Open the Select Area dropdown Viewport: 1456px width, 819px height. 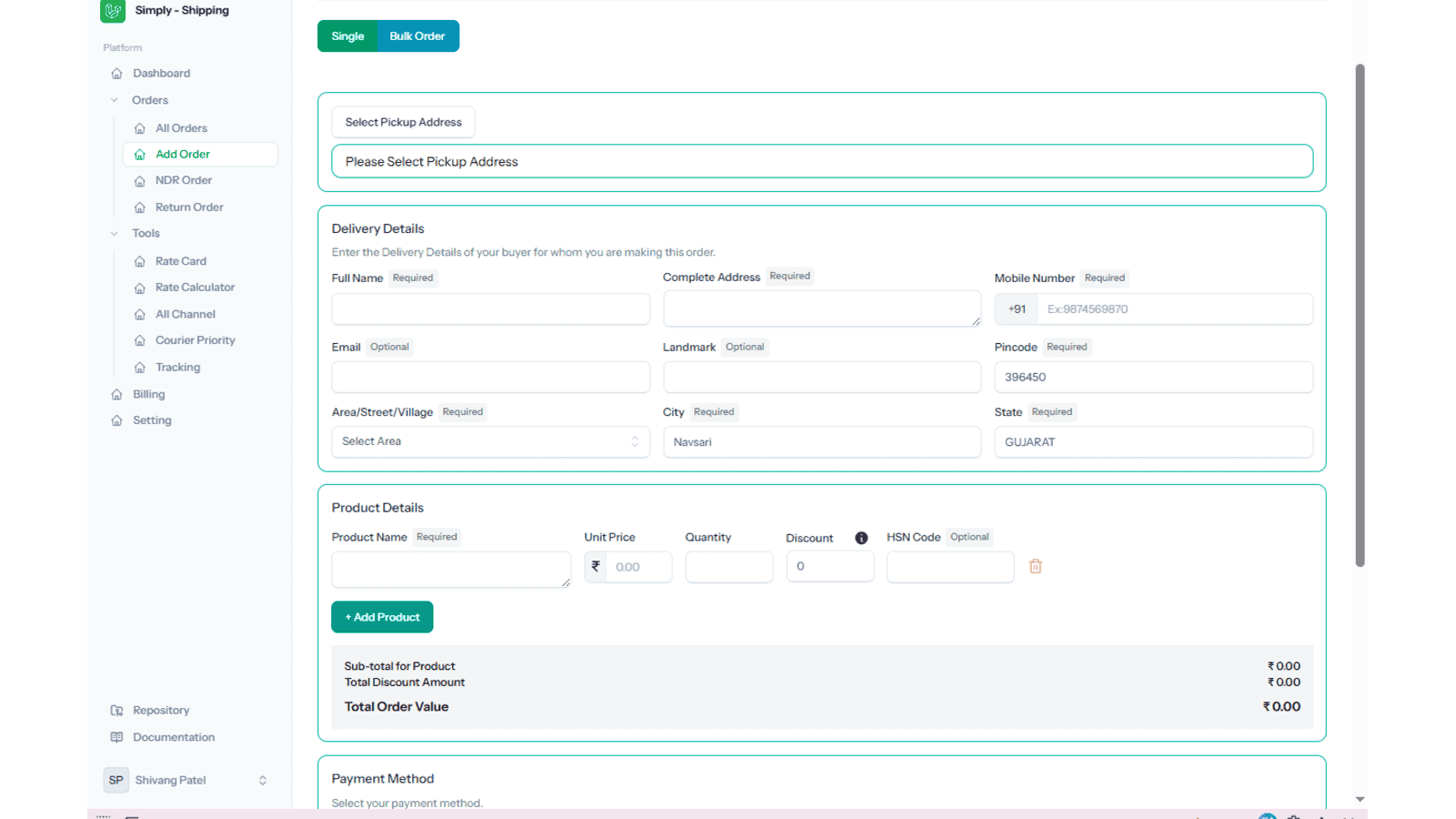click(490, 441)
